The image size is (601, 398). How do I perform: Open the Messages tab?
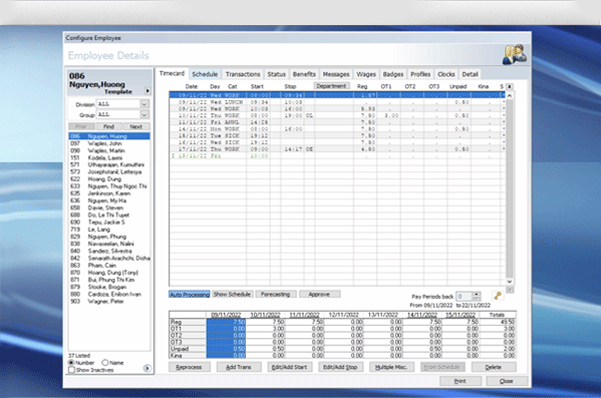coord(336,74)
